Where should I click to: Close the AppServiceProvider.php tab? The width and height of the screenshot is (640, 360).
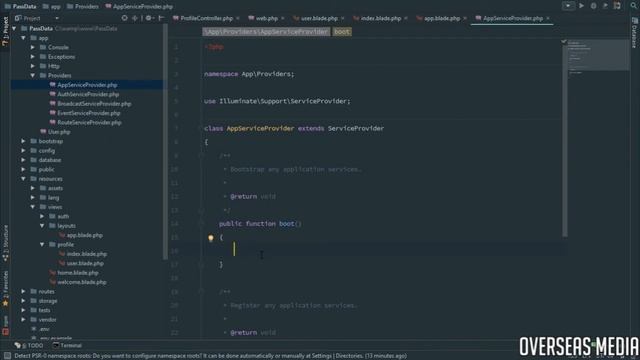point(548,18)
